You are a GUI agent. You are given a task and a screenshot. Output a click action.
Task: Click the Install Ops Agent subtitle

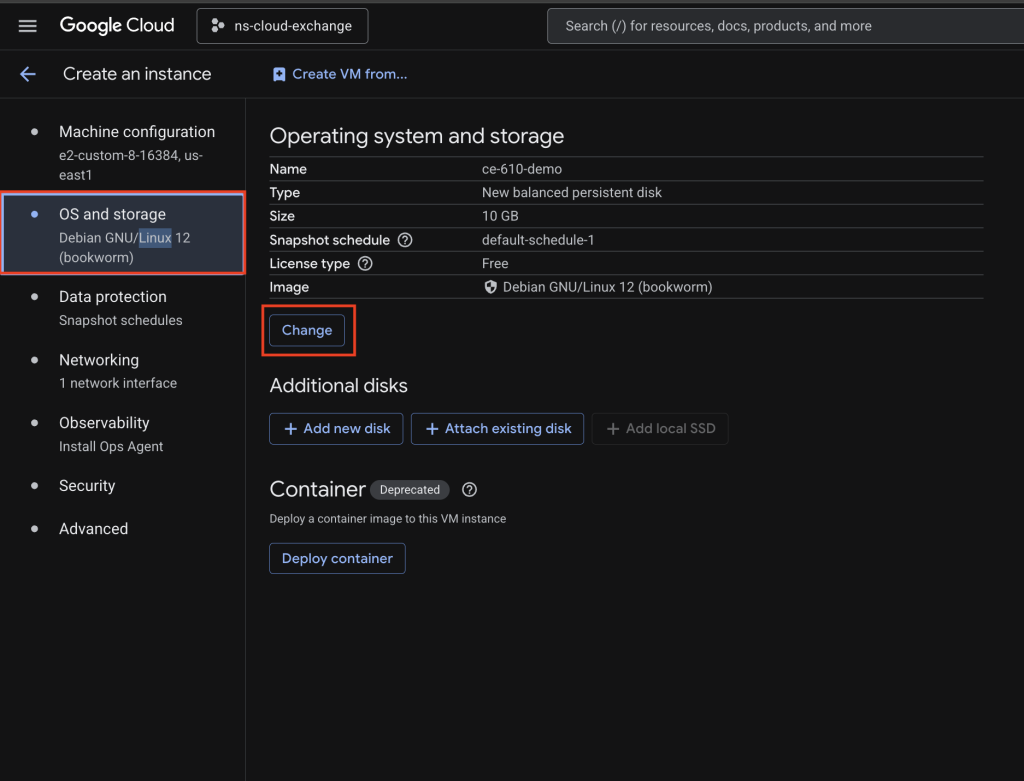[x=111, y=447]
